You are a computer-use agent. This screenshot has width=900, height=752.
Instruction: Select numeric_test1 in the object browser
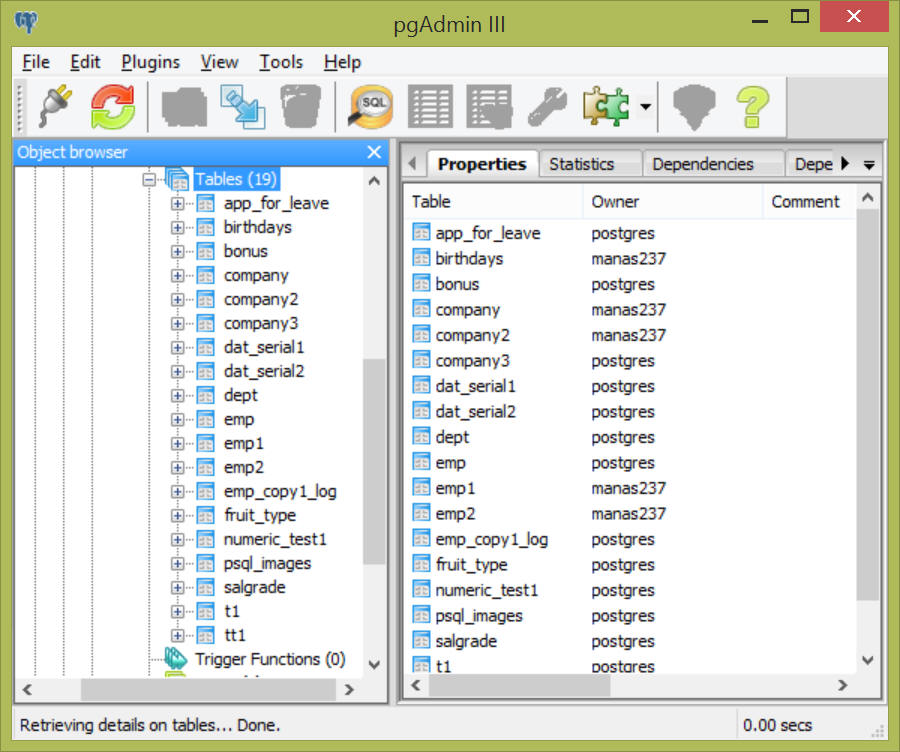tap(275, 540)
